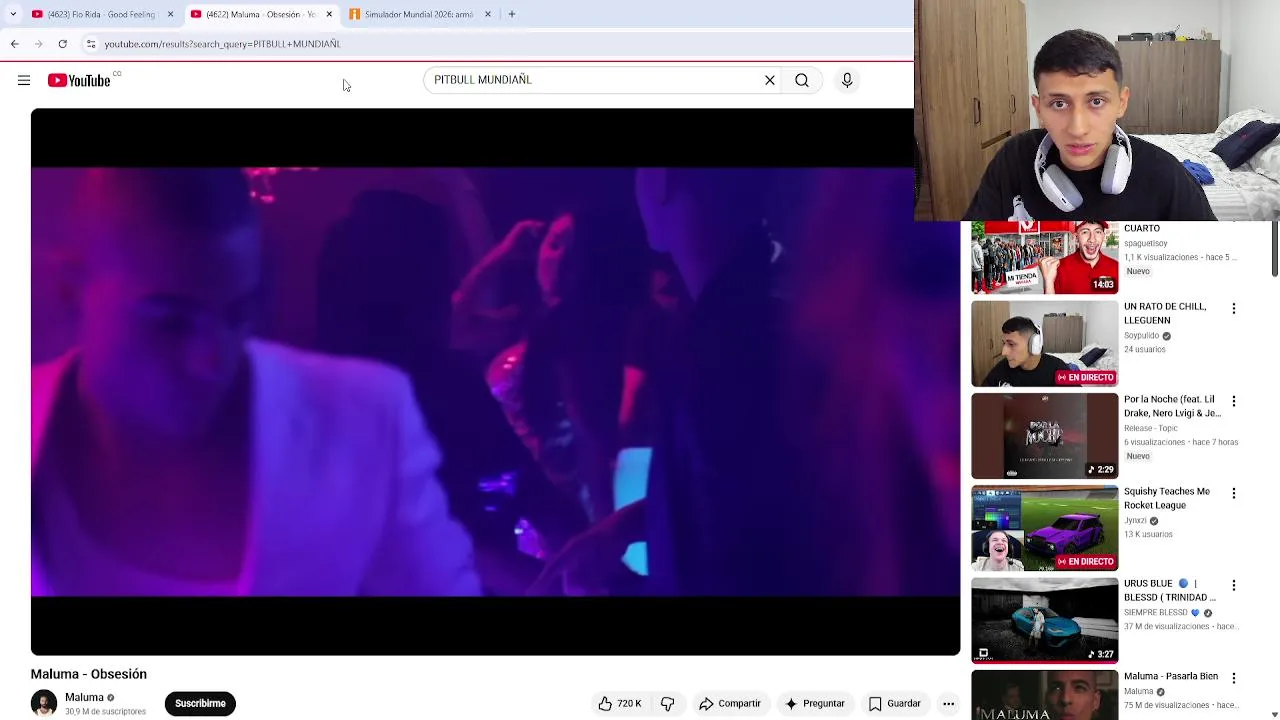Open the 14:03 CUARTO video thumbnail
The width and height of the screenshot is (1280, 720).
pyautogui.click(x=1044, y=257)
